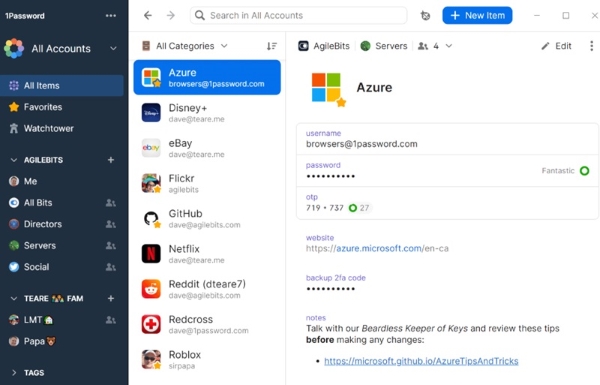600x385 pixels.
Task: Click the hidden password field
Action: [x=447, y=171]
